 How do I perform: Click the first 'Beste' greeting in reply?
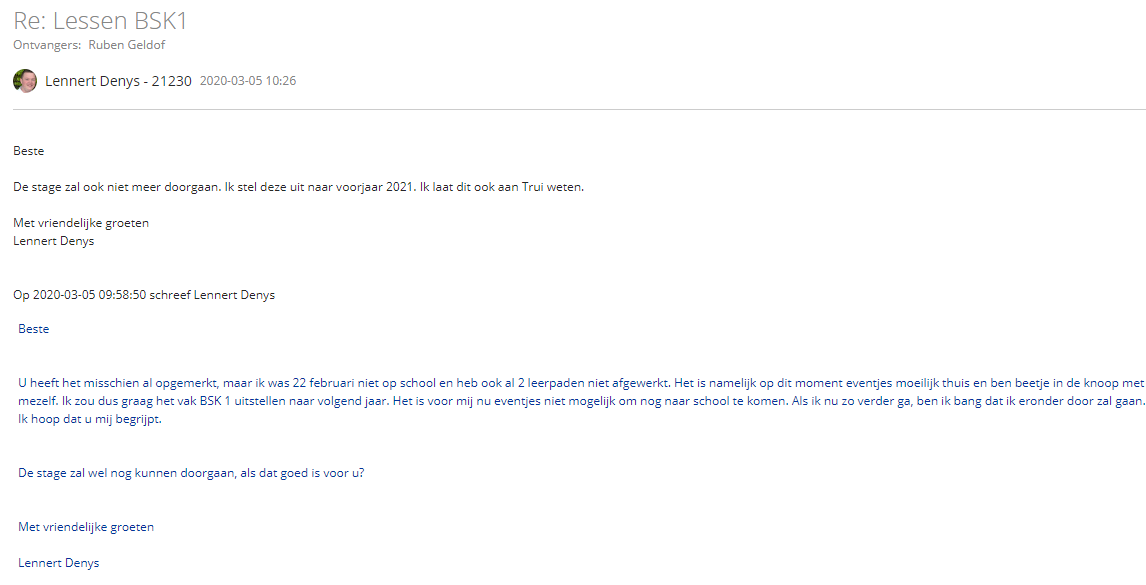pyautogui.click(x=28, y=151)
